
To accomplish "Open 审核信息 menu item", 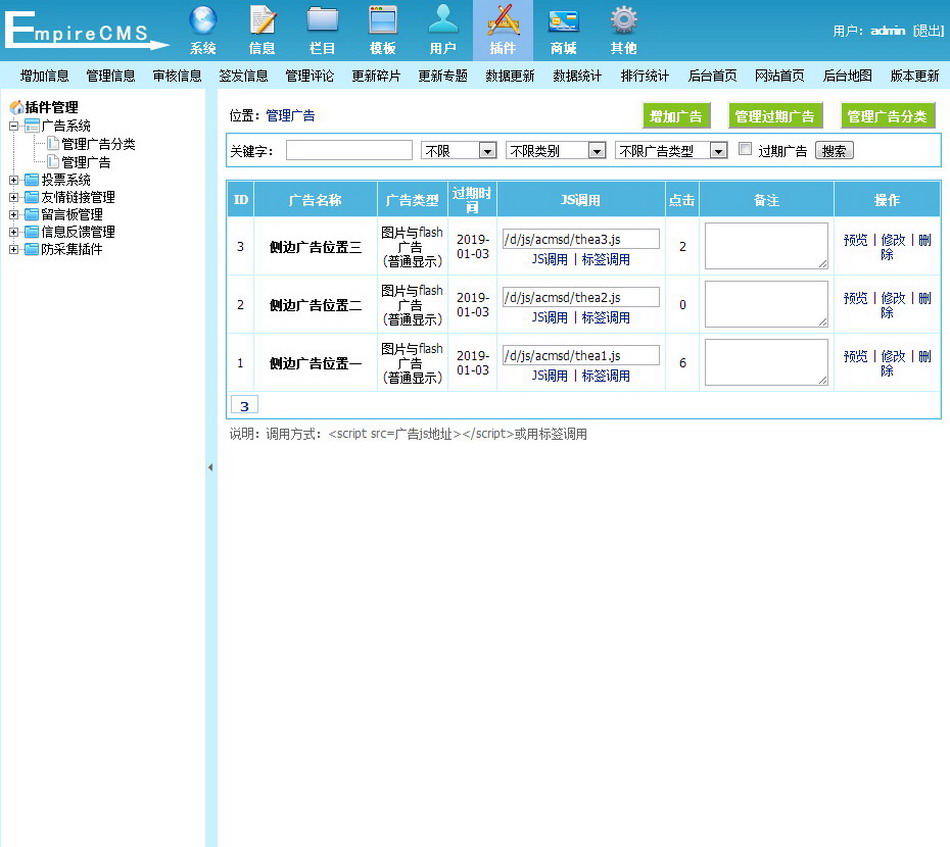I will 177,76.
